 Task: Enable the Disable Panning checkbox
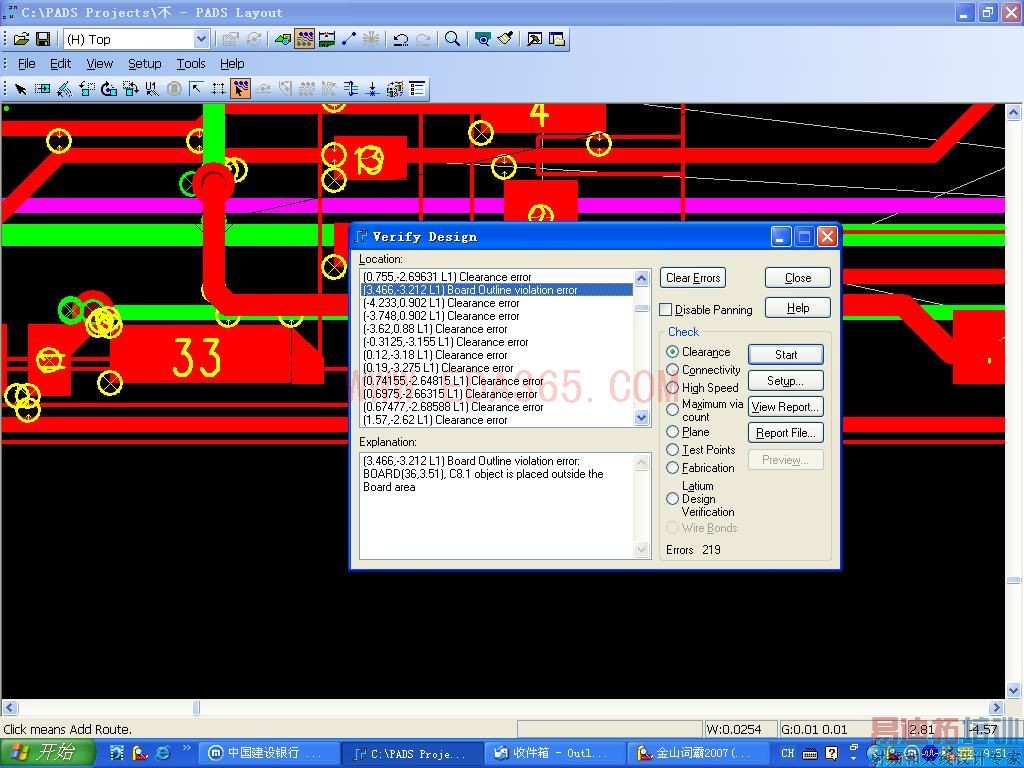point(666,310)
